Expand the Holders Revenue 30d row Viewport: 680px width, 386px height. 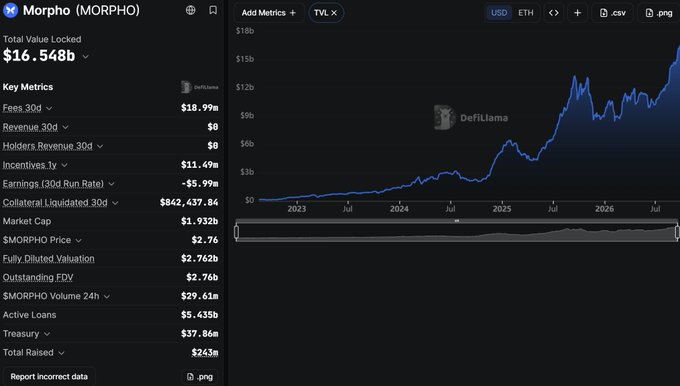[100, 146]
